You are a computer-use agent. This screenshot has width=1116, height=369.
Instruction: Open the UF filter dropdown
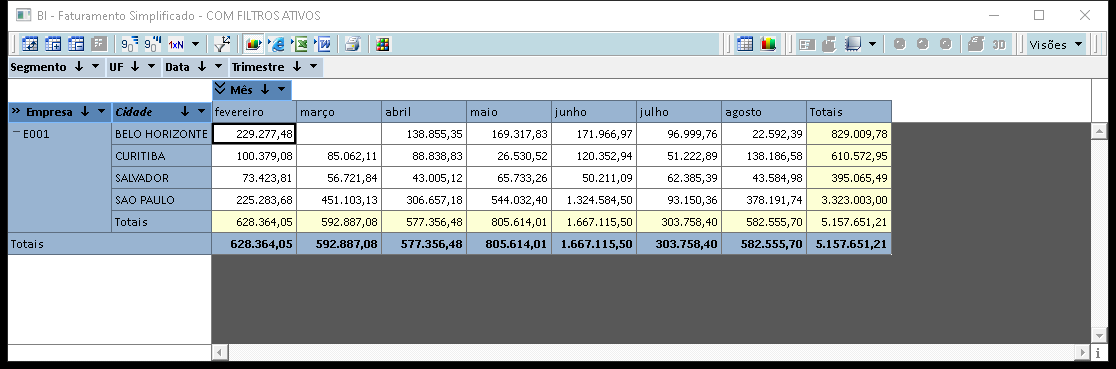point(151,67)
